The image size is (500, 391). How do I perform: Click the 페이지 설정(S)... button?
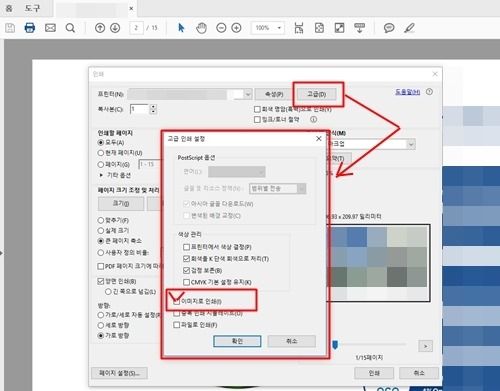coord(119,373)
